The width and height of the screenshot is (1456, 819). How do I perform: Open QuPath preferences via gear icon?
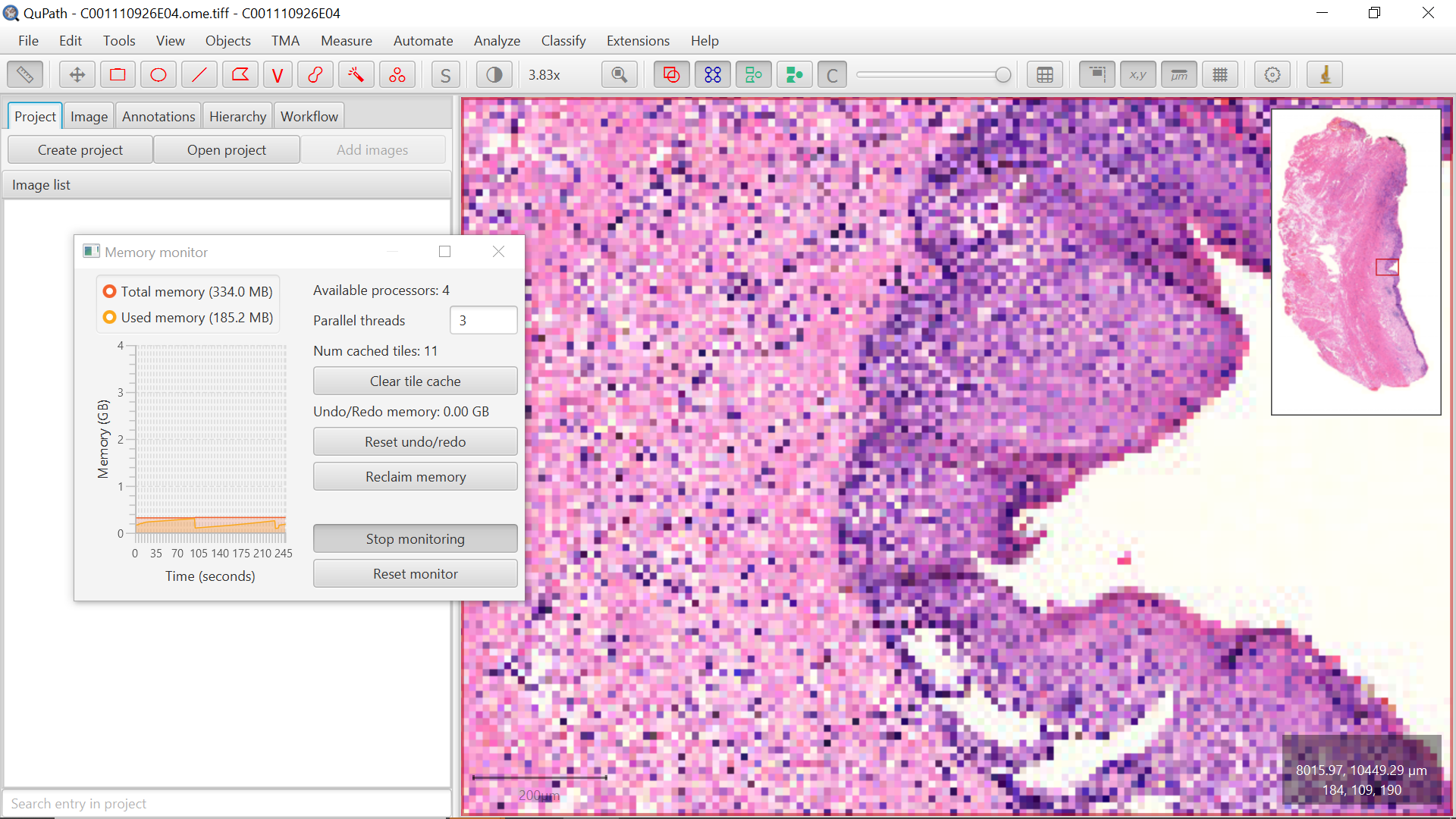click(x=1272, y=74)
